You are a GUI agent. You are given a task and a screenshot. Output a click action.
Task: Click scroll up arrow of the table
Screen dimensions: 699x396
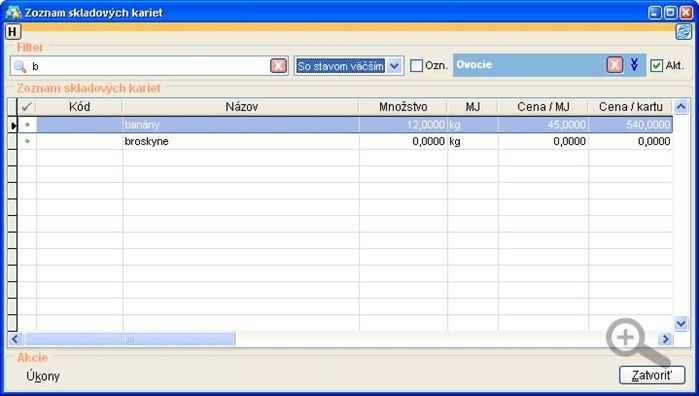(x=681, y=107)
